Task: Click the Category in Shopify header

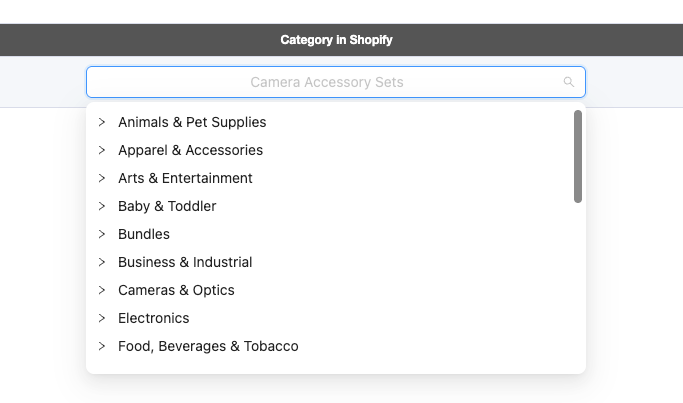Action: (x=336, y=40)
